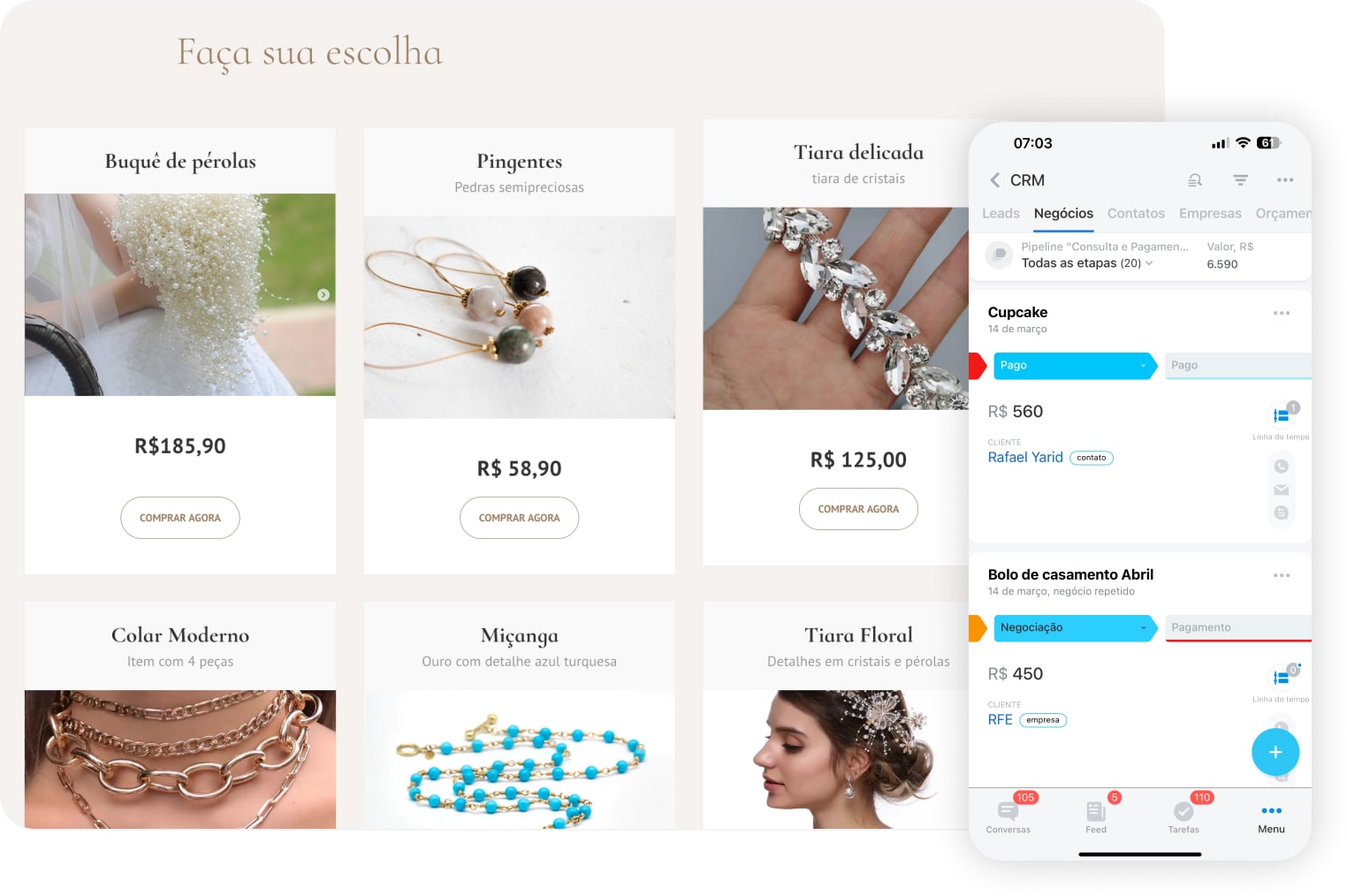This screenshot has width=1347, height=896.
Task: Tap the CRM back arrow
Action: pos(995,180)
